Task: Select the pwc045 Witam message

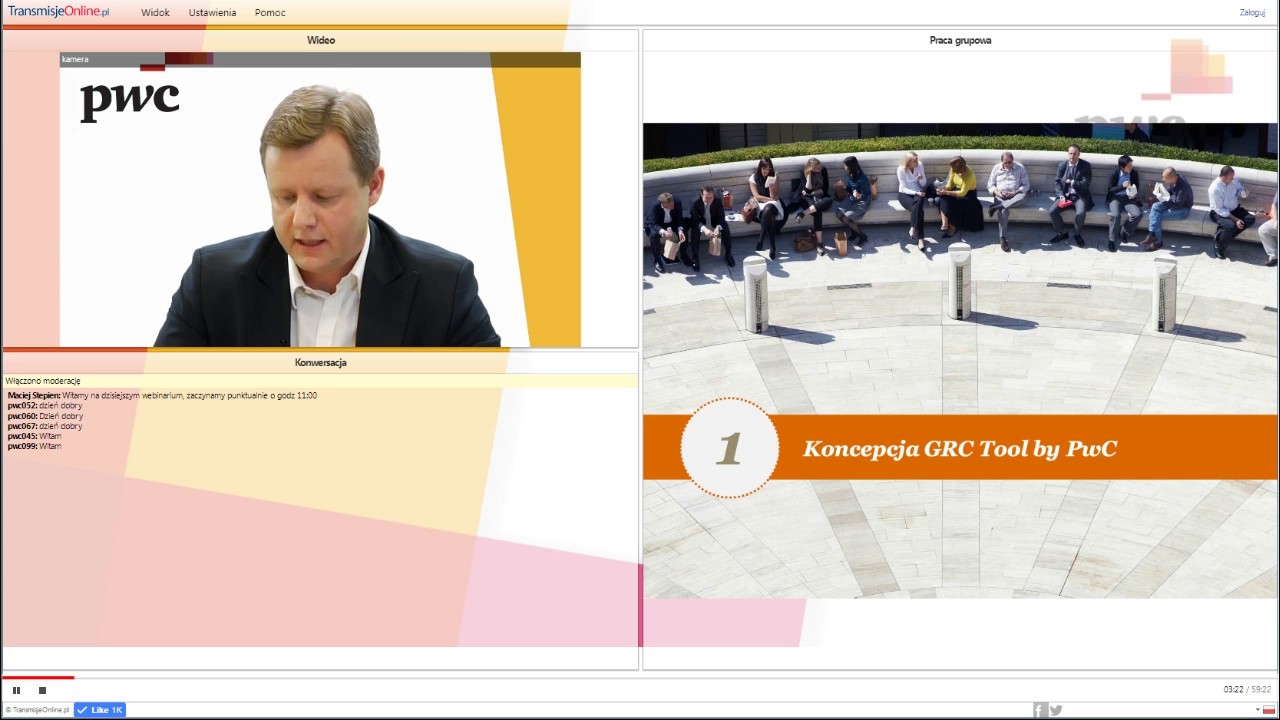Action: [x=35, y=436]
